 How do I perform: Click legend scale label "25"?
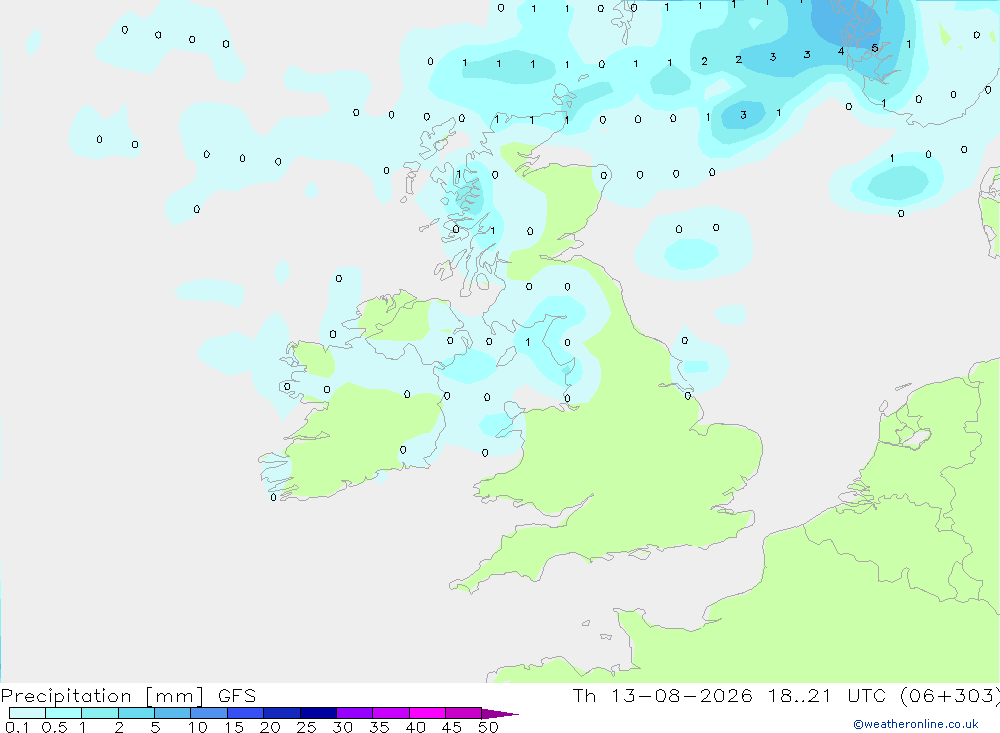pyautogui.click(x=306, y=727)
